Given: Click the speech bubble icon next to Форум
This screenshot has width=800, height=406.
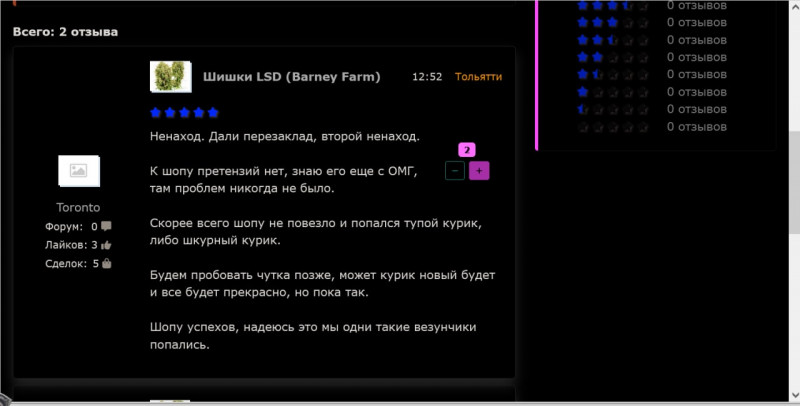Looking at the screenshot, I should (x=106, y=227).
